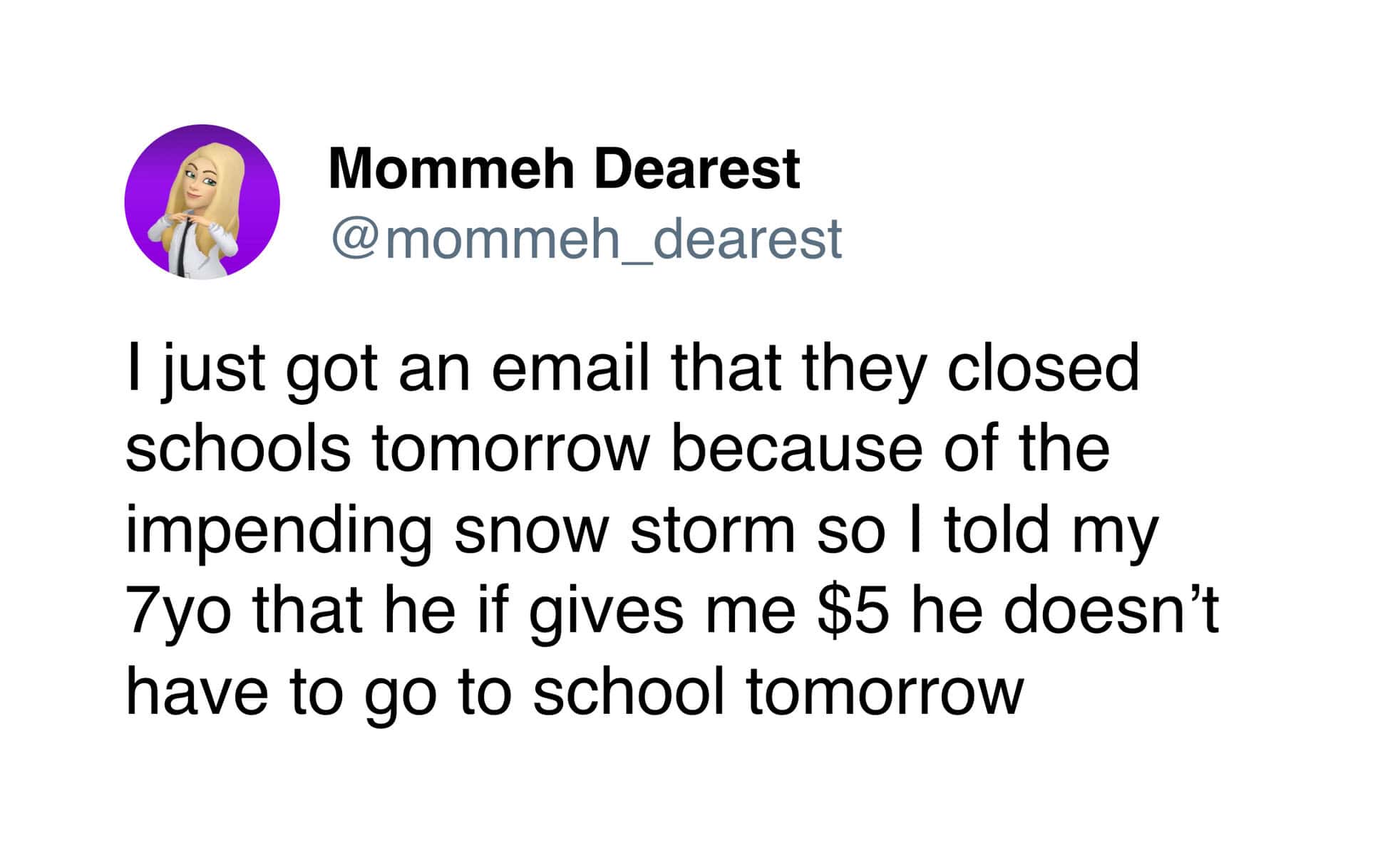Click the word "doesn't" in the tweet

click(1111, 611)
